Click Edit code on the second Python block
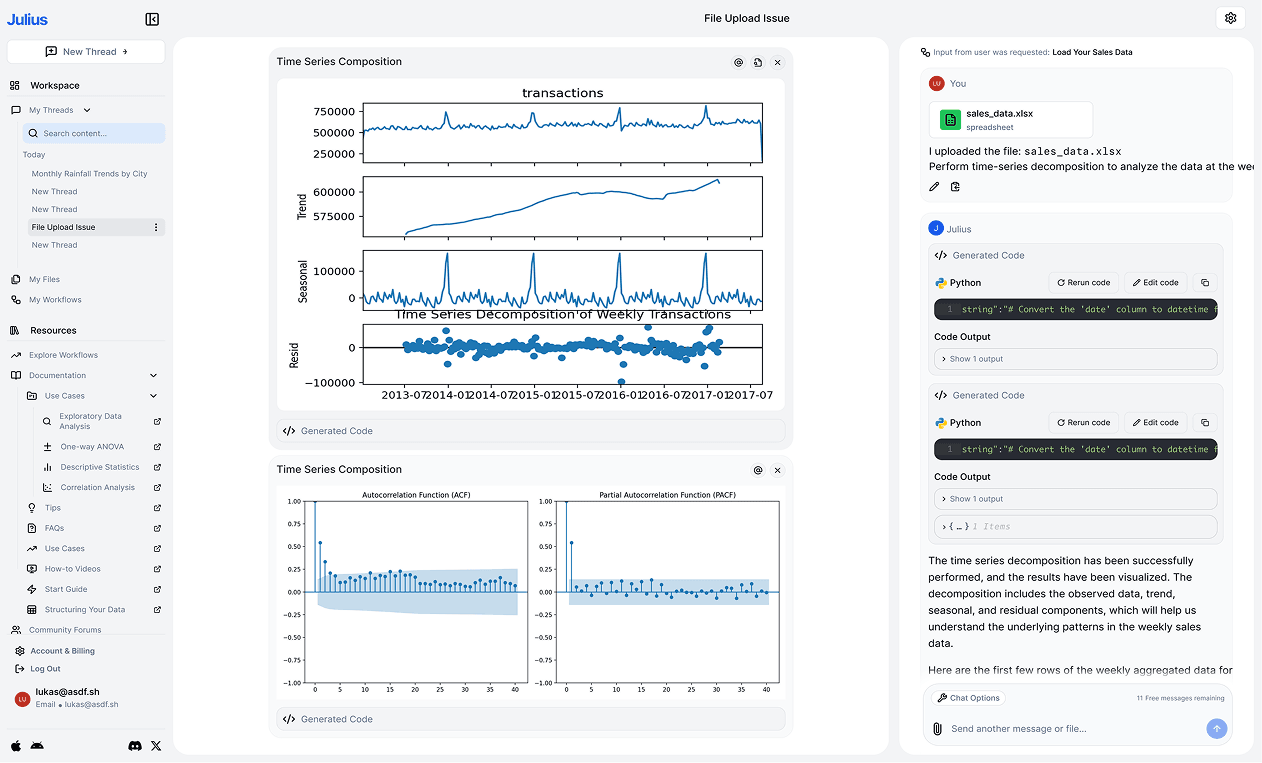Screen dimensions: 1262x763 pos(1156,423)
